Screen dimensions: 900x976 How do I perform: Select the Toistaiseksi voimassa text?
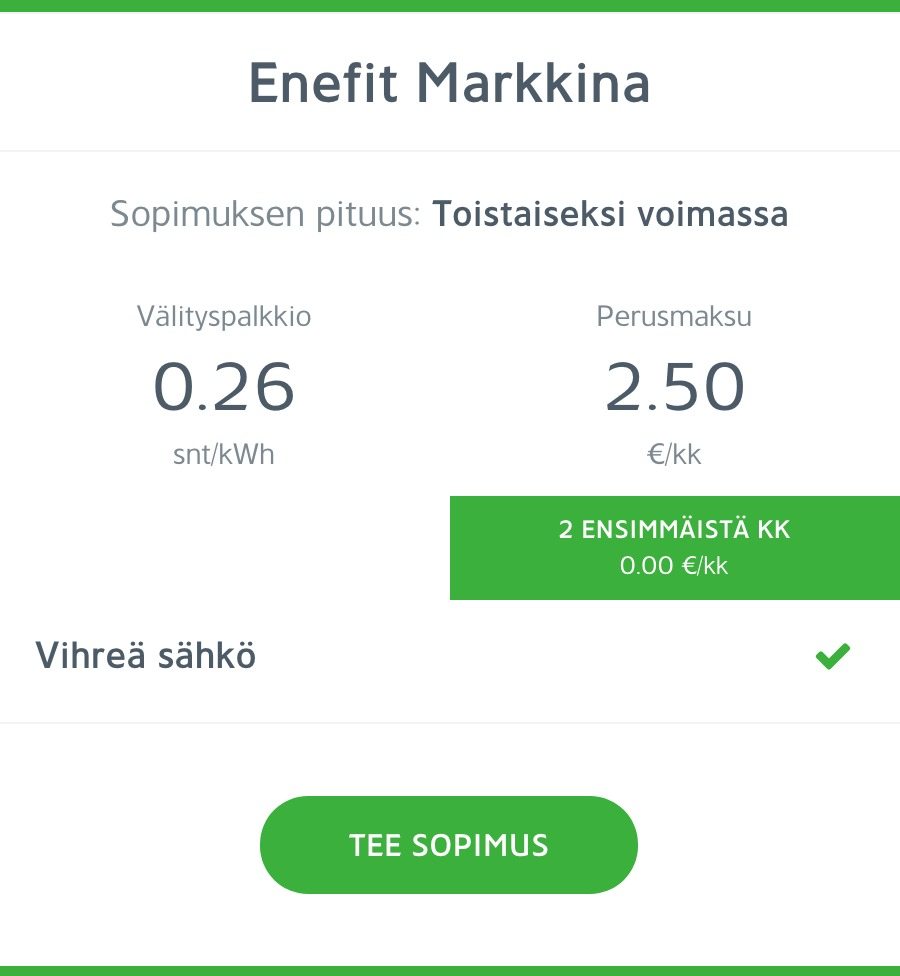pyautogui.click(x=610, y=214)
